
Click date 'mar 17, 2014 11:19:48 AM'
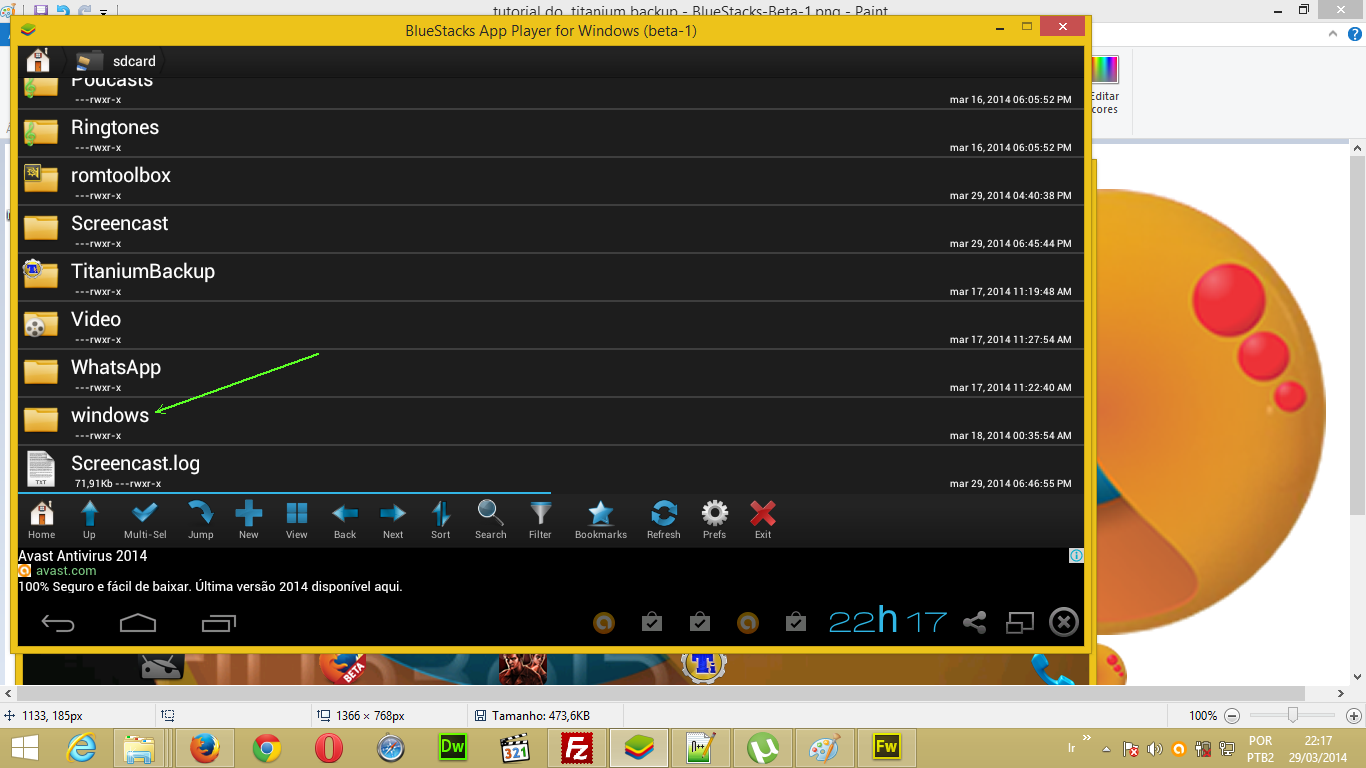pyautogui.click(x=1010, y=292)
